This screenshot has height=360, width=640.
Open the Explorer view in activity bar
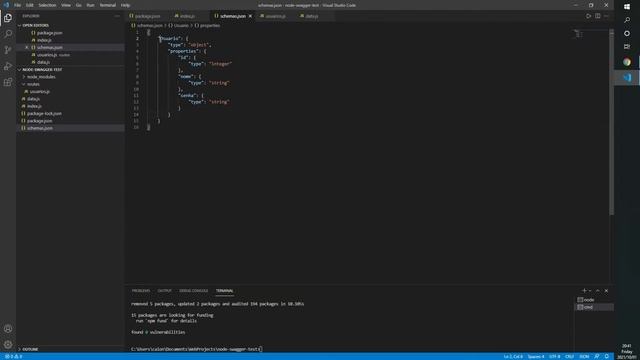coord(8,18)
